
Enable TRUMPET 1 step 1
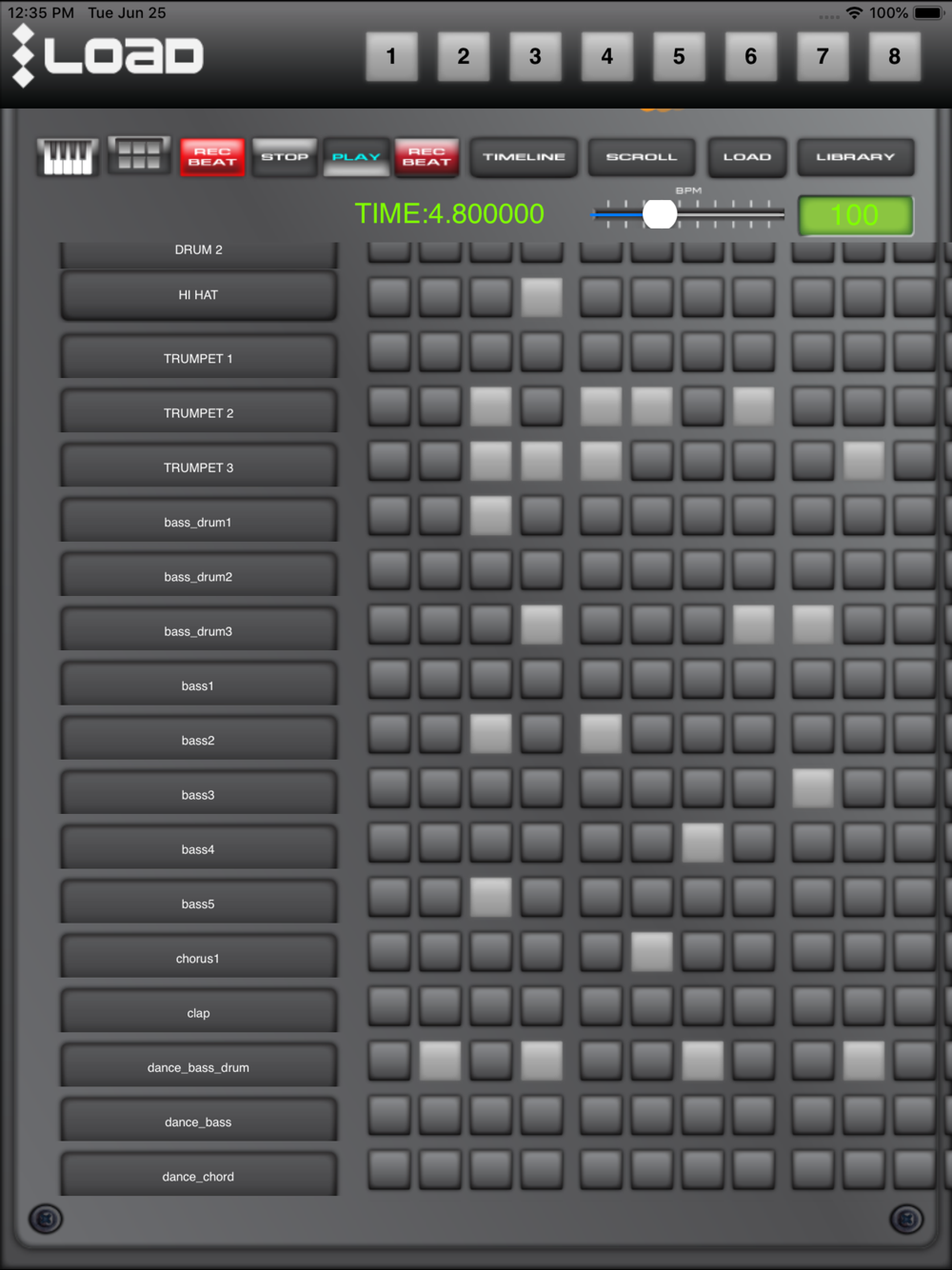click(x=389, y=352)
